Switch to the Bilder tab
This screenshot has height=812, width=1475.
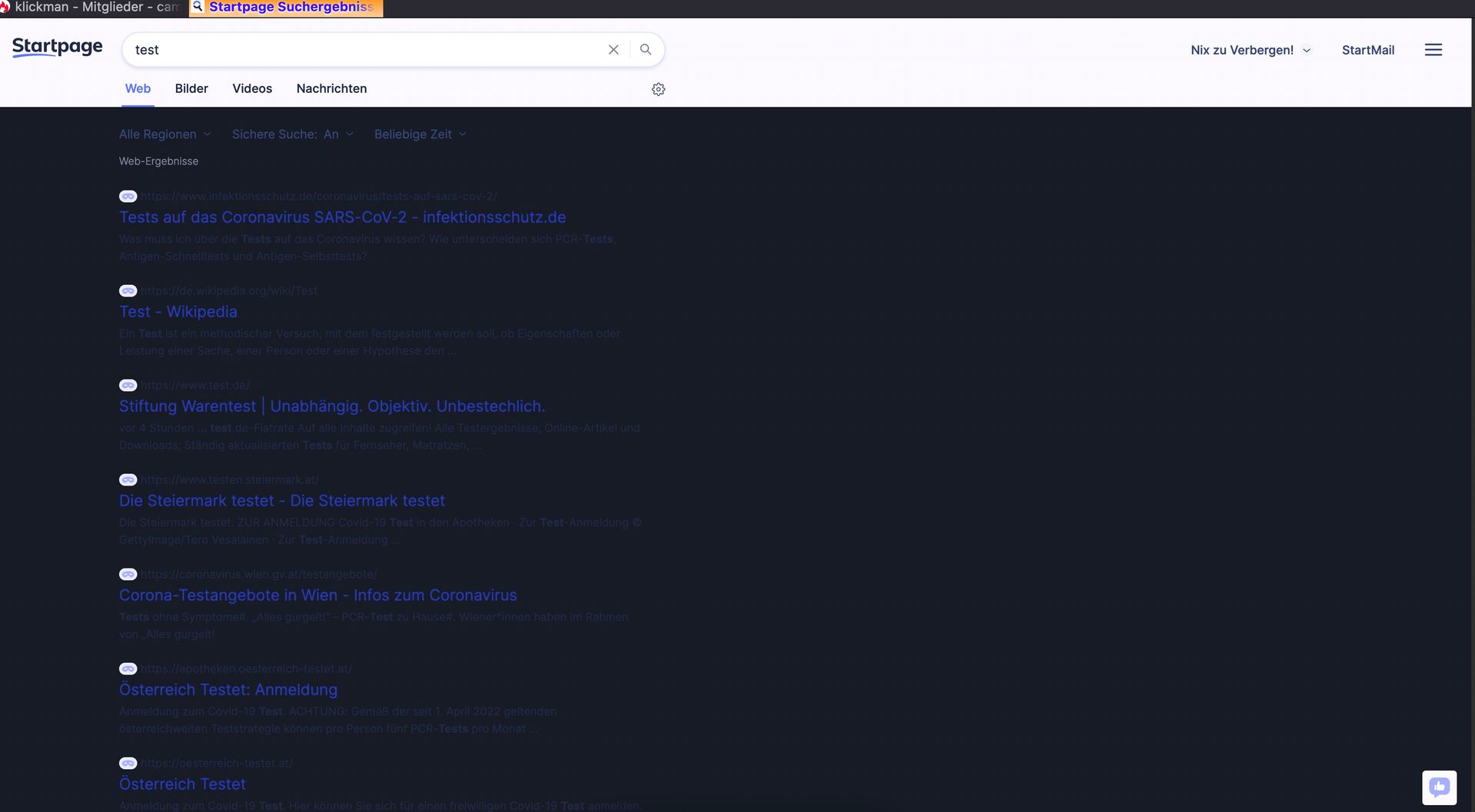point(191,88)
